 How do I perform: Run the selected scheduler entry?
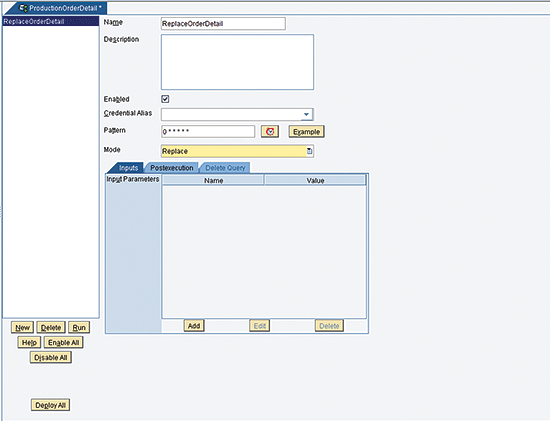(79, 328)
